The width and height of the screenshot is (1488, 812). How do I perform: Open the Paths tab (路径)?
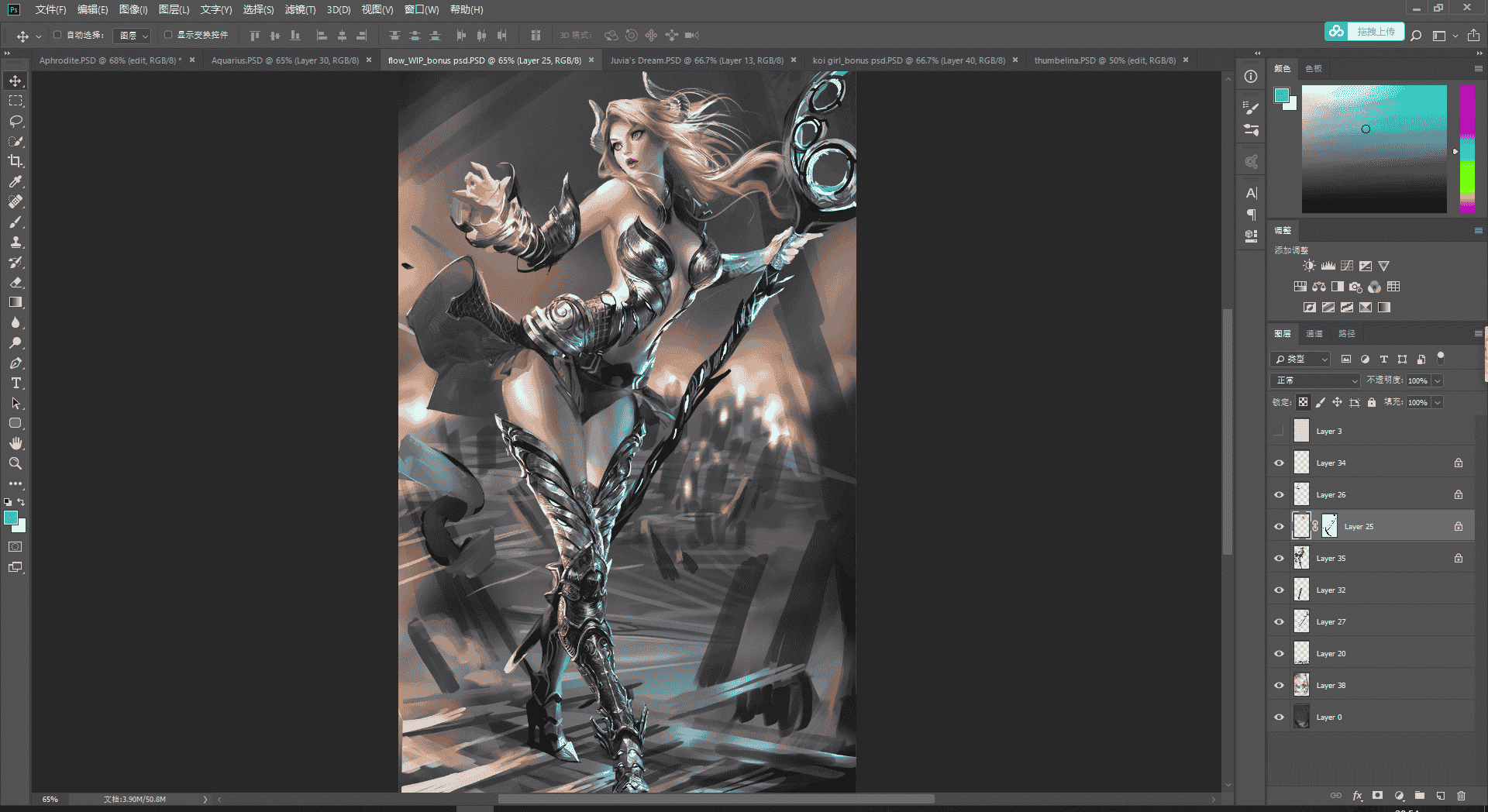1347,334
